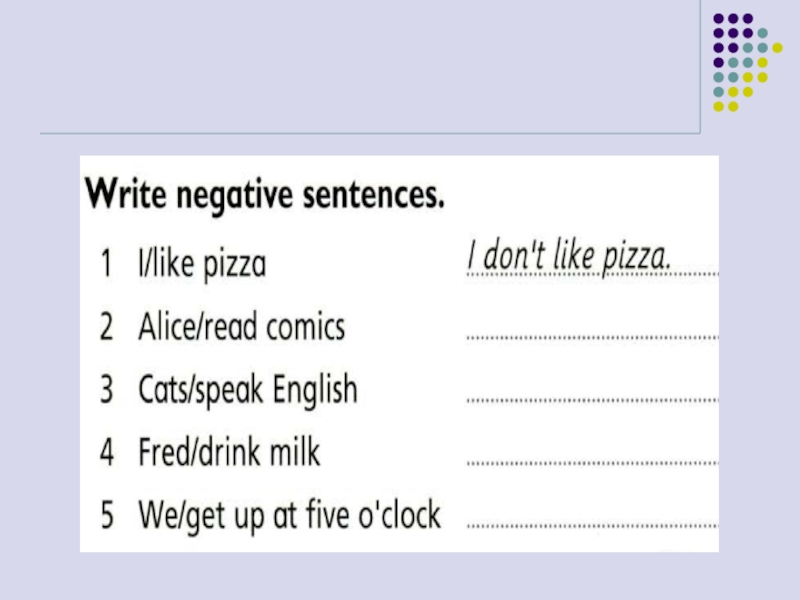800x600 pixels.
Task: Select the number 5 list marker
Action: 106,517
